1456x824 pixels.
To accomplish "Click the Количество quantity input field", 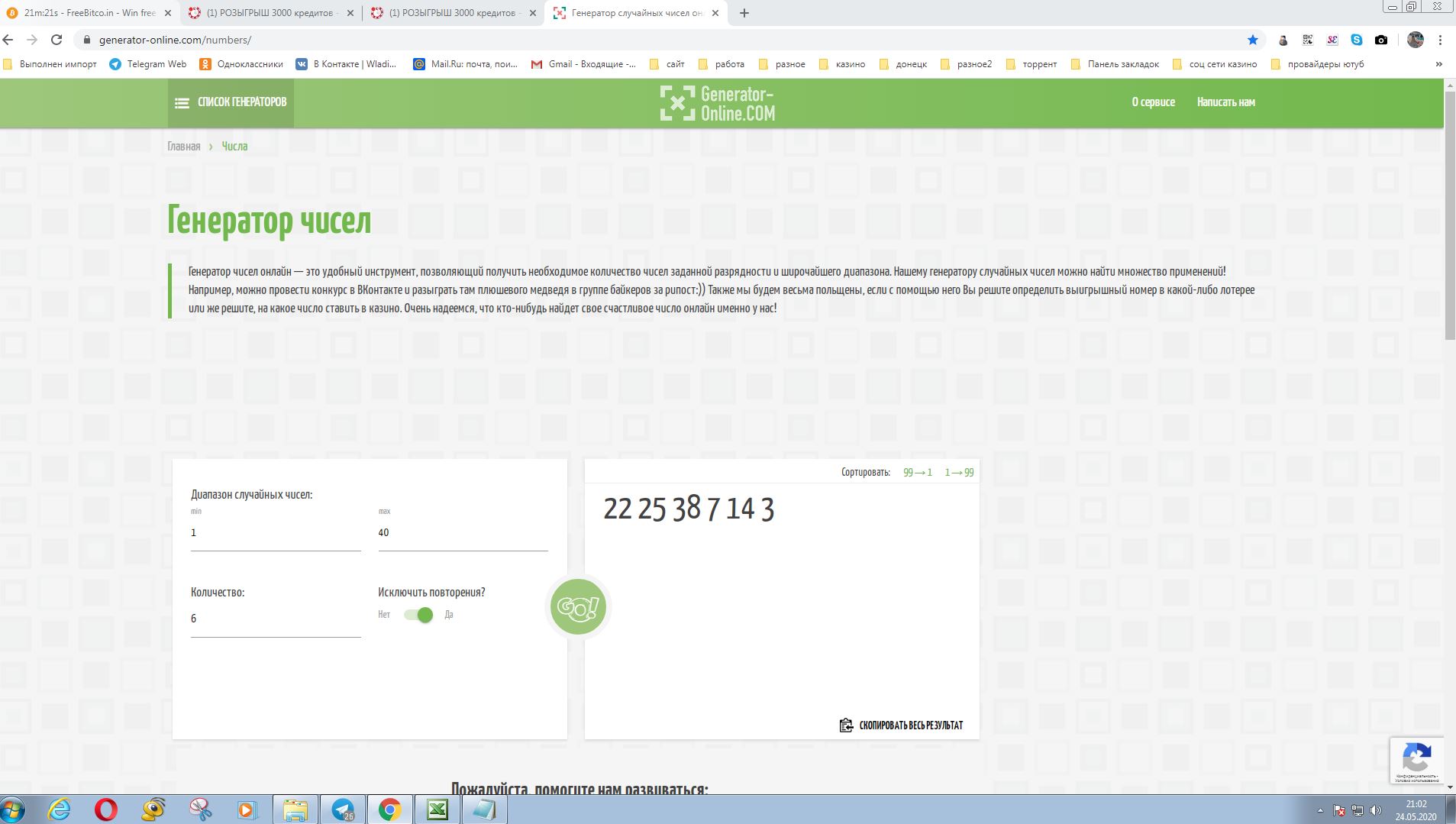I will click(275, 619).
